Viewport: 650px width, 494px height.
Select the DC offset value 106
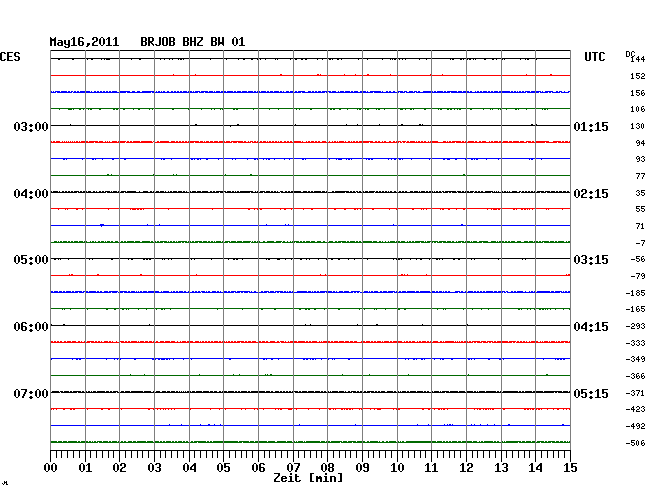click(638, 109)
